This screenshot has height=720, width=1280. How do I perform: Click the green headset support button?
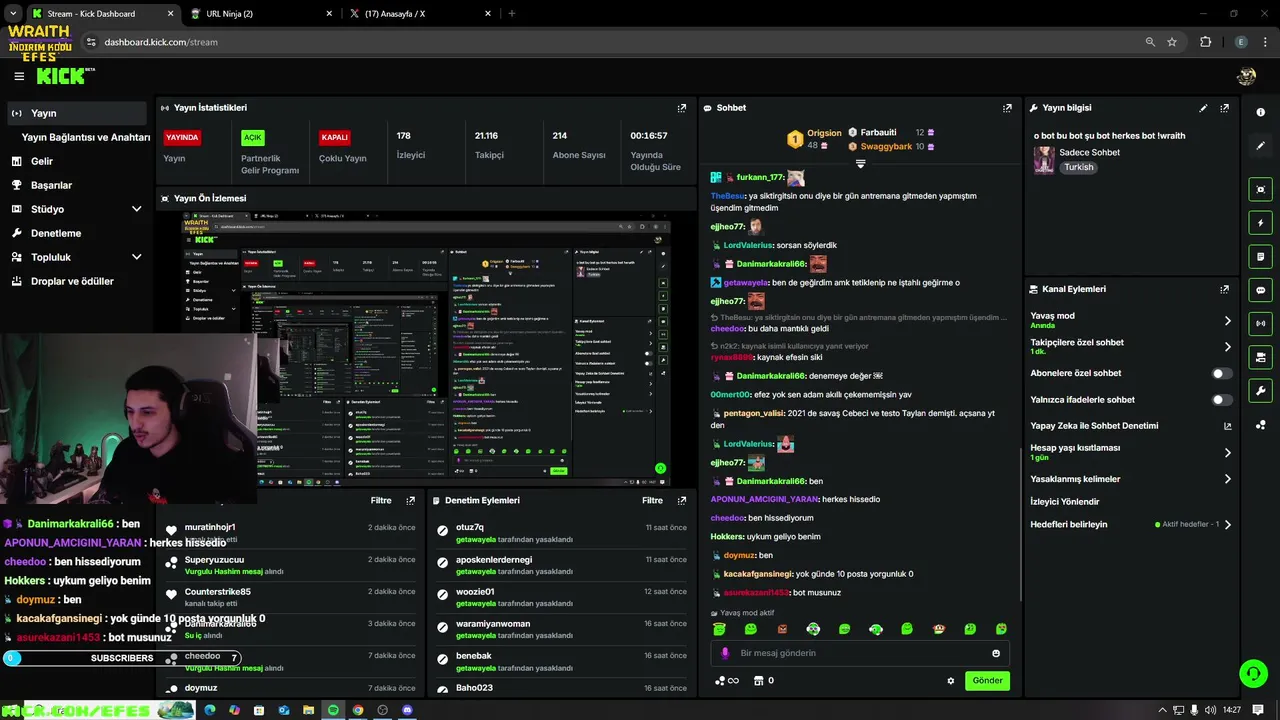click(x=1253, y=673)
